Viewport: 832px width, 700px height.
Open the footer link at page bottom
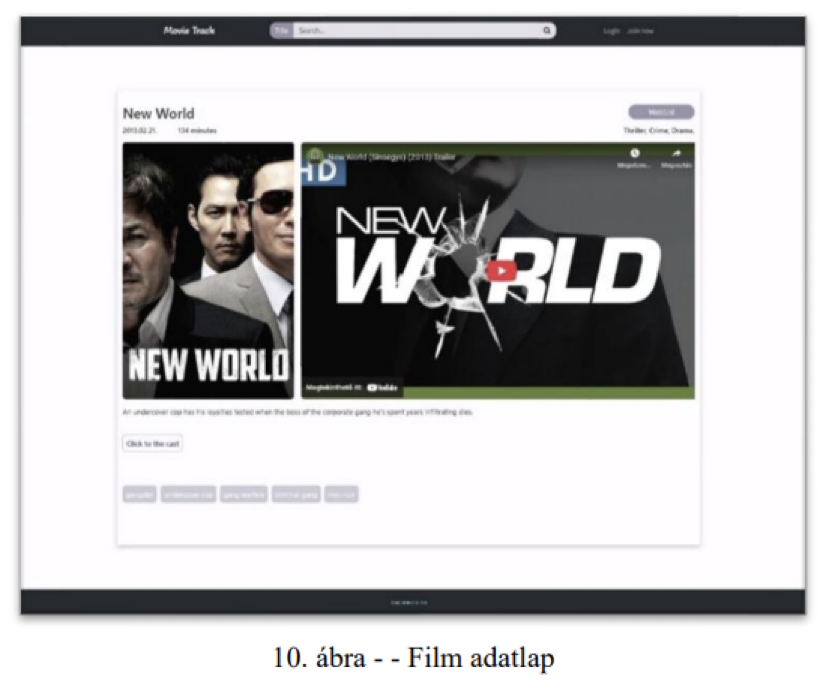pos(409,602)
